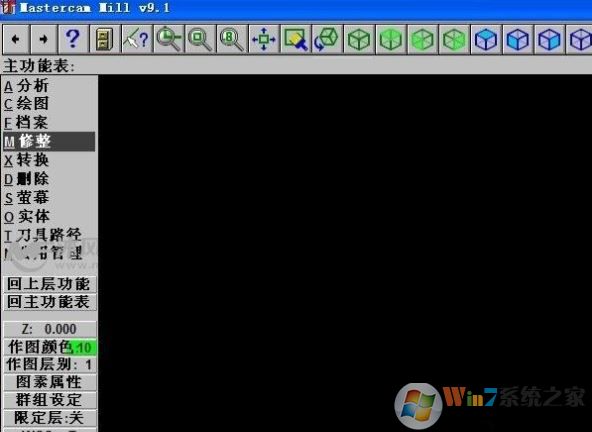The height and width of the screenshot is (432, 592).
Task: Set Gview front with the third green cube
Action: (x=422, y=39)
